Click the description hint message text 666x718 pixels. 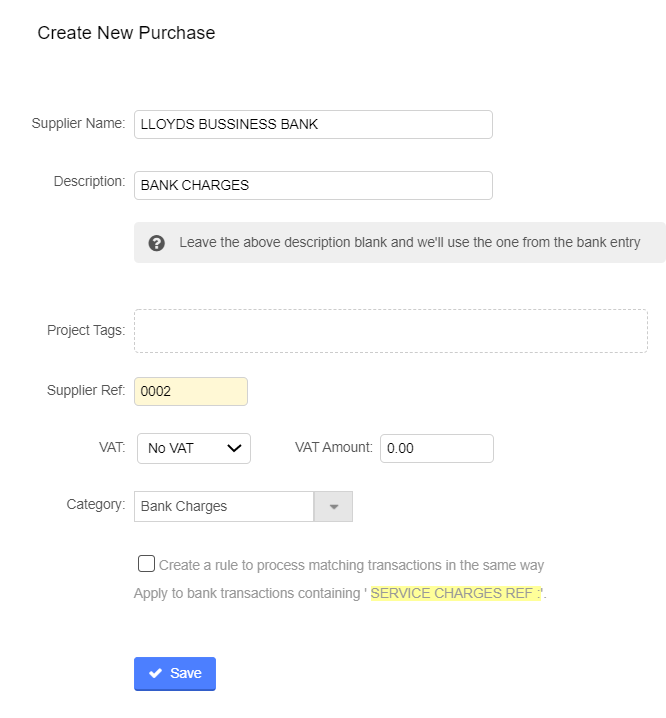[x=409, y=243]
